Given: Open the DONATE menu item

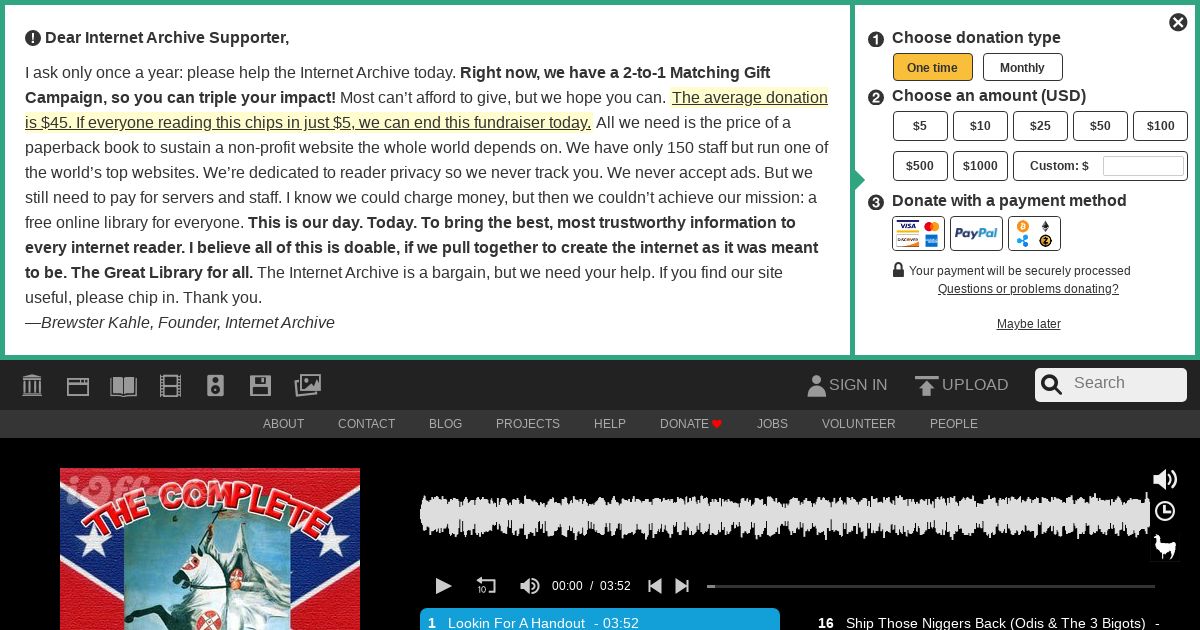Looking at the screenshot, I should coord(691,424).
